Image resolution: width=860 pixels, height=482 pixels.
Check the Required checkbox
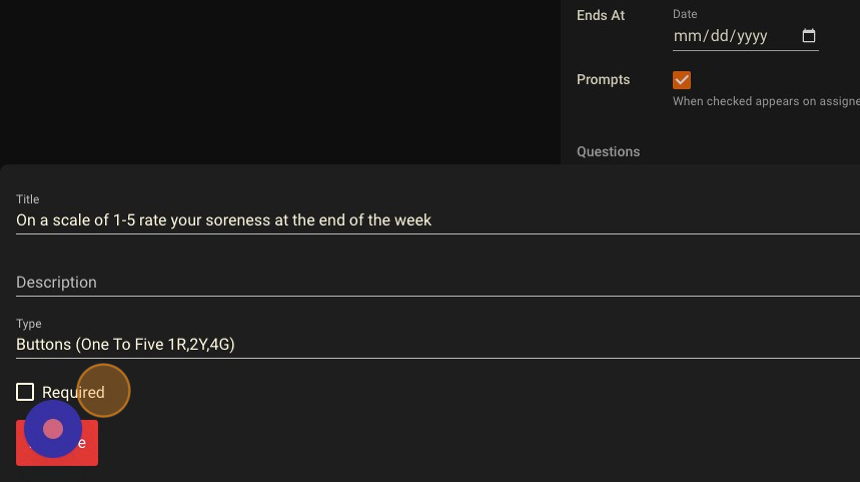[25, 392]
